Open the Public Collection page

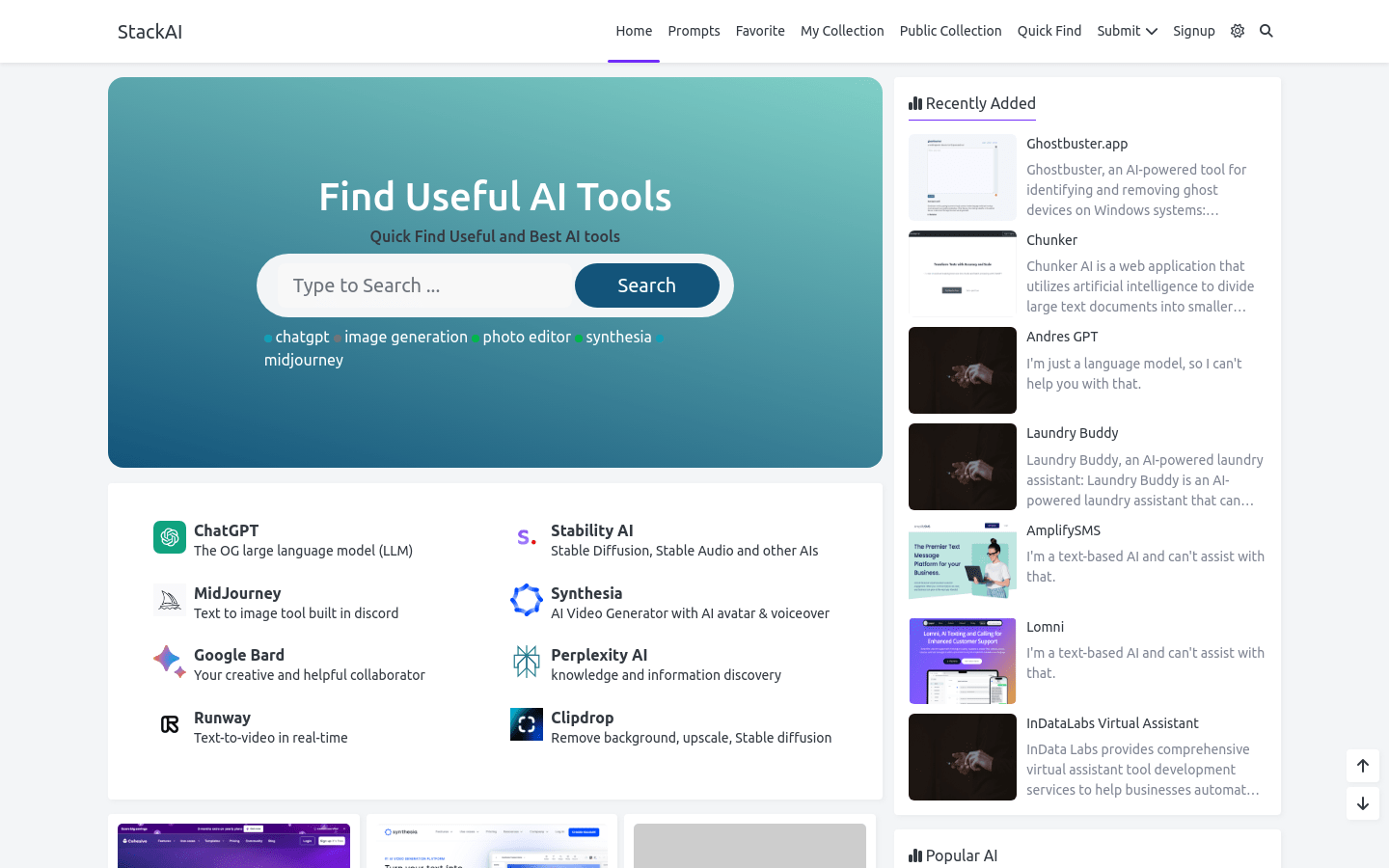point(950,31)
